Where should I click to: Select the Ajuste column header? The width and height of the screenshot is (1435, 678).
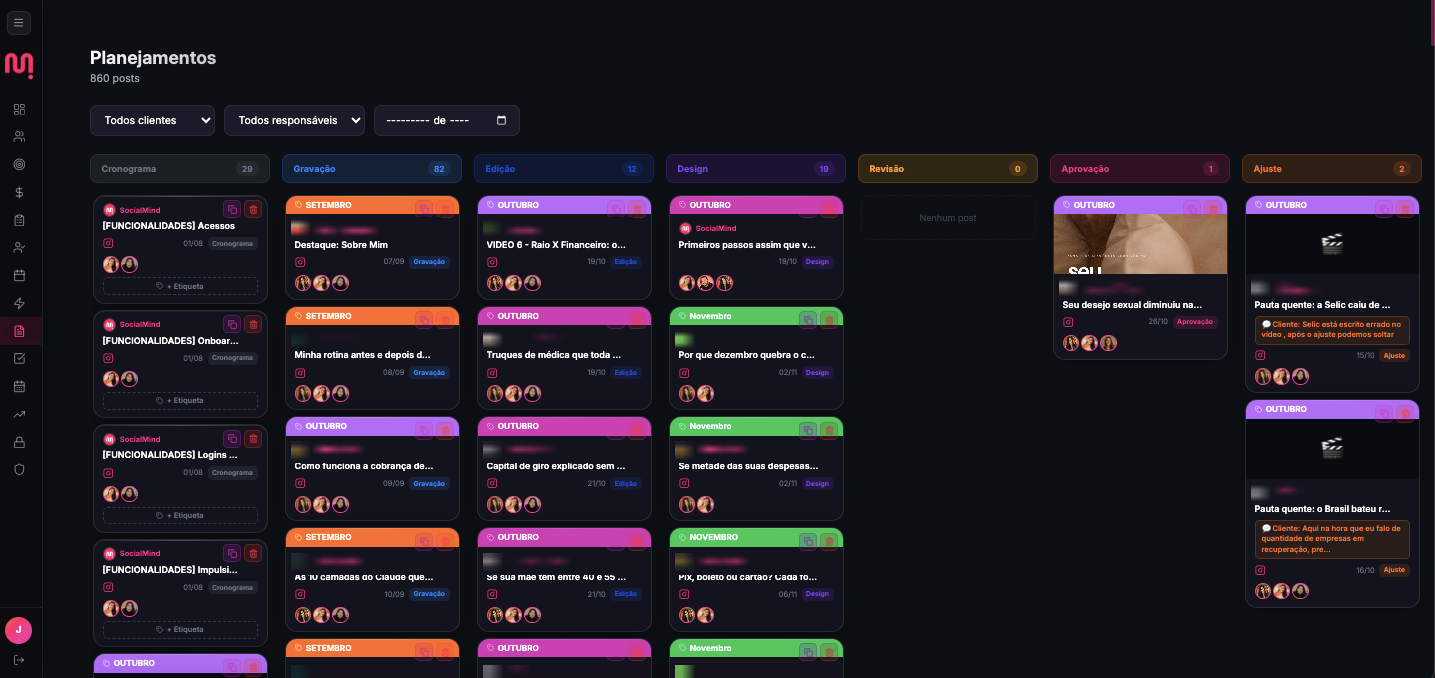tap(1332, 169)
